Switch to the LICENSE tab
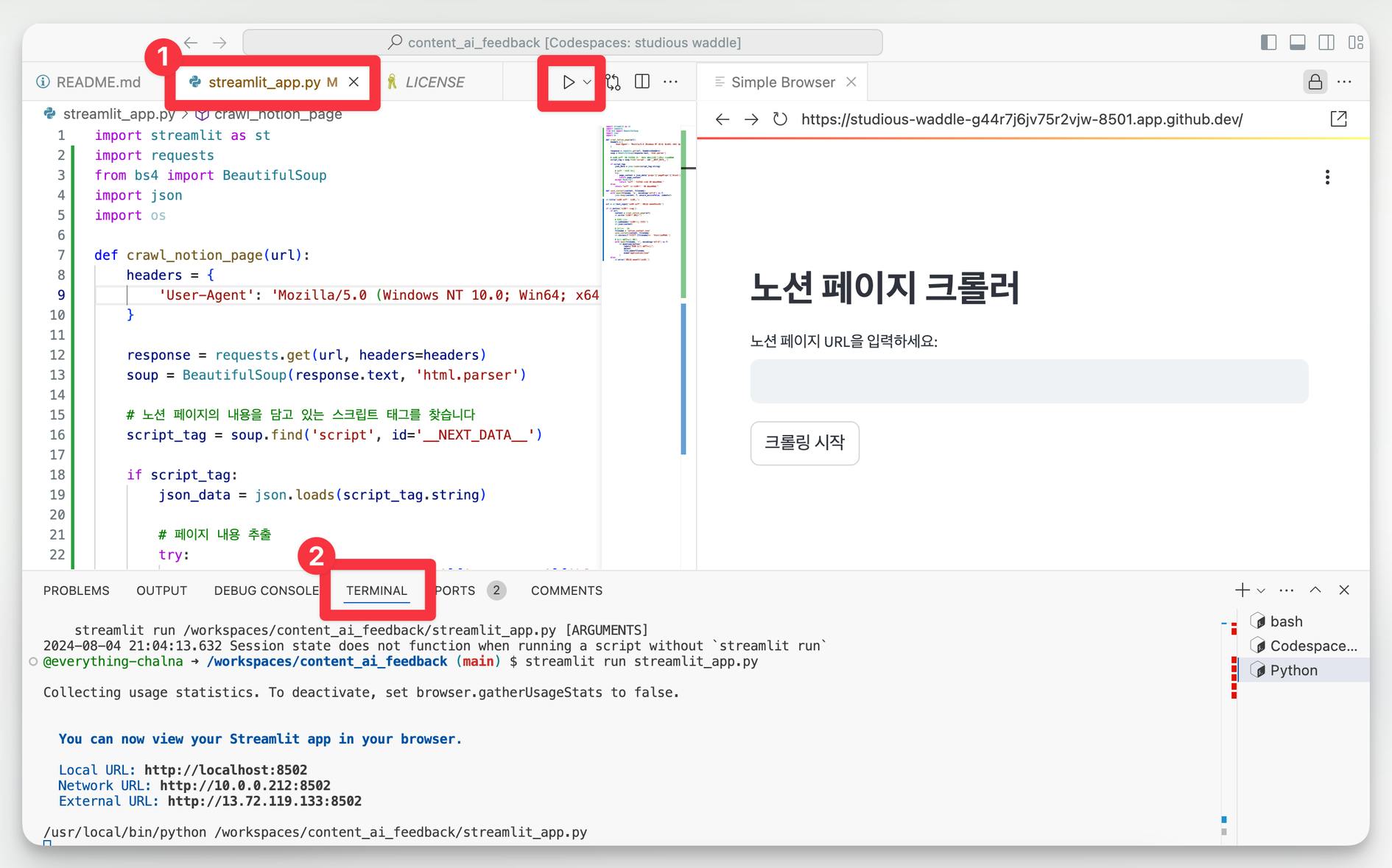The image size is (1392, 868). (435, 82)
